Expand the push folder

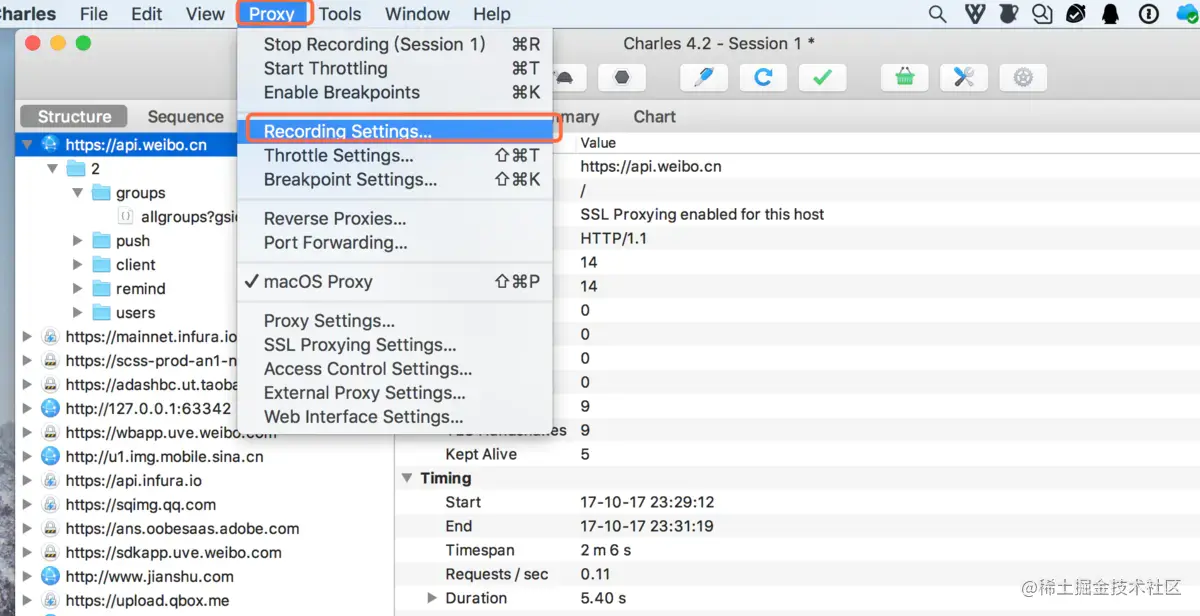78,240
